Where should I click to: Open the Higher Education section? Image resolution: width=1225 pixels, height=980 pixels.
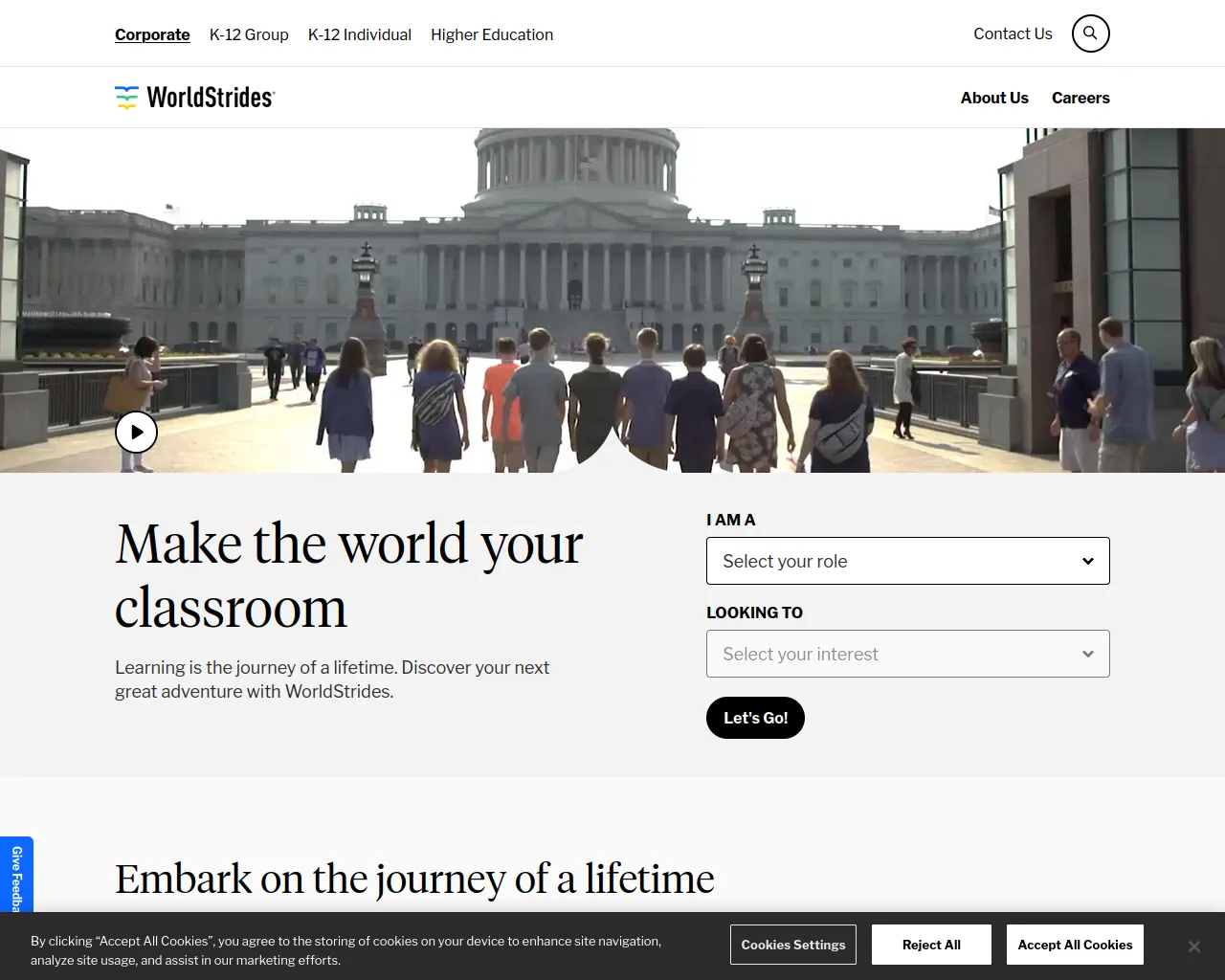(492, 34)
